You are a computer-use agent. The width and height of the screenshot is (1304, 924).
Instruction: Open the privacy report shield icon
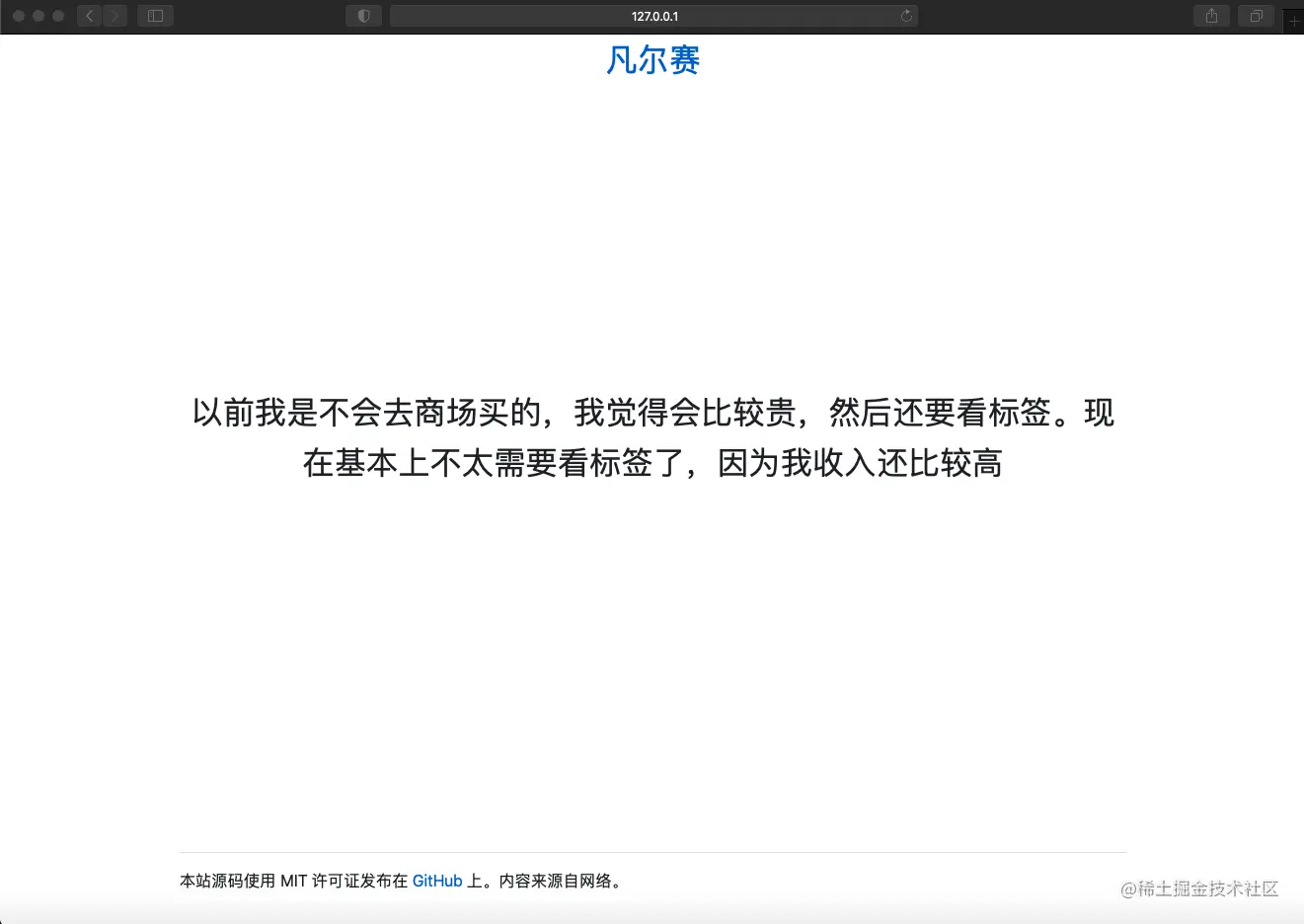tap(363, 16)
